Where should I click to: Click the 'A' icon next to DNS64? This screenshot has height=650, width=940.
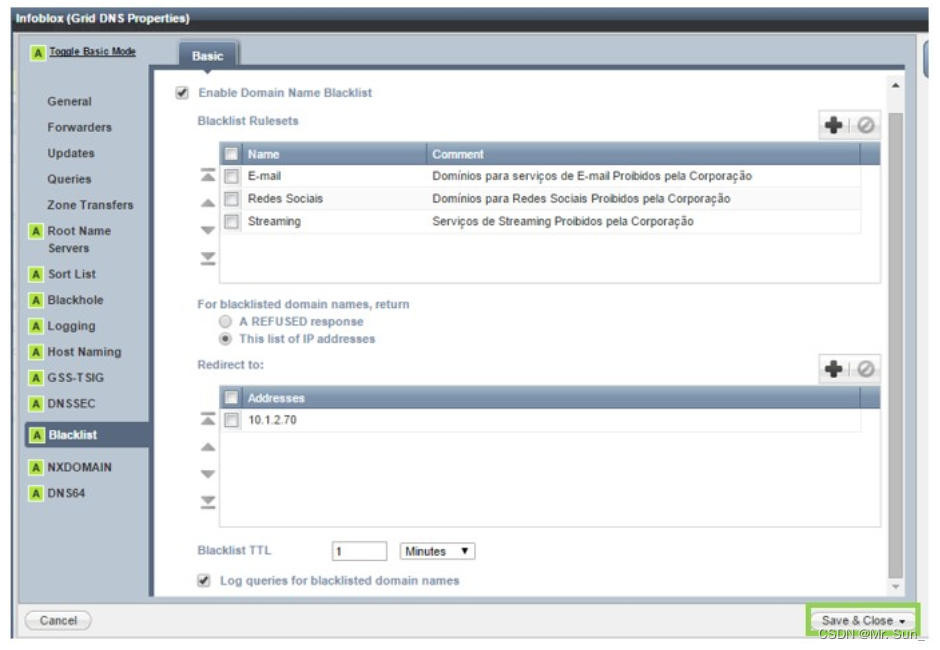[x=36, y=493]
